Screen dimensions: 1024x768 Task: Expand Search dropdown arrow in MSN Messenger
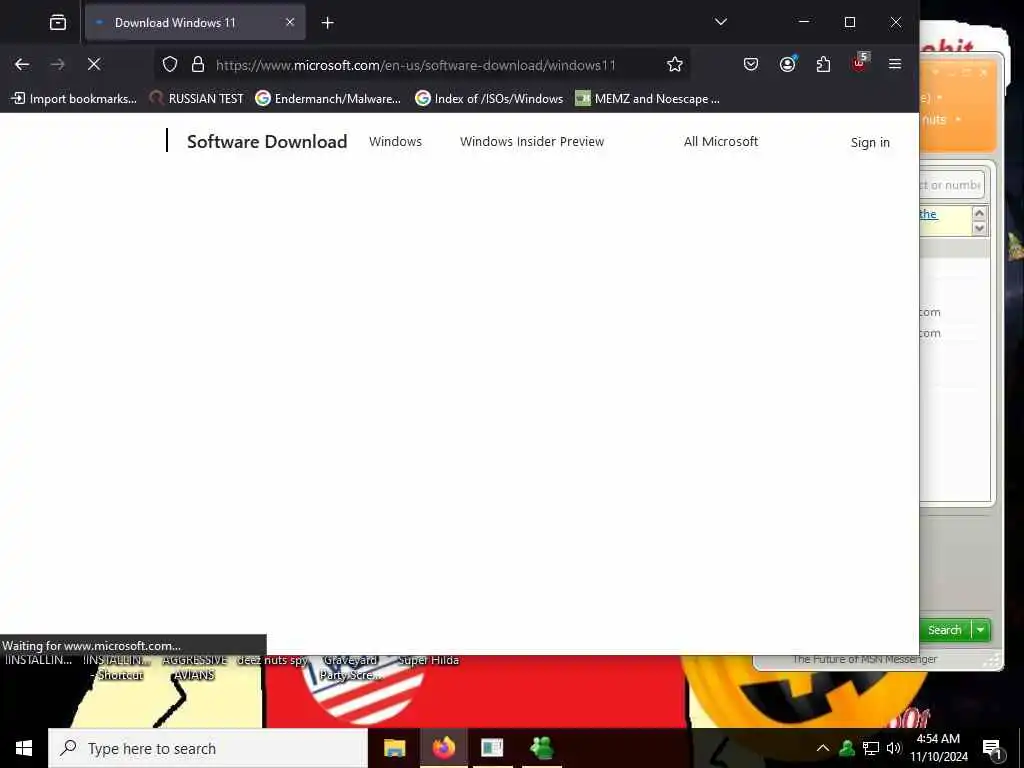(x=981, y=630)
